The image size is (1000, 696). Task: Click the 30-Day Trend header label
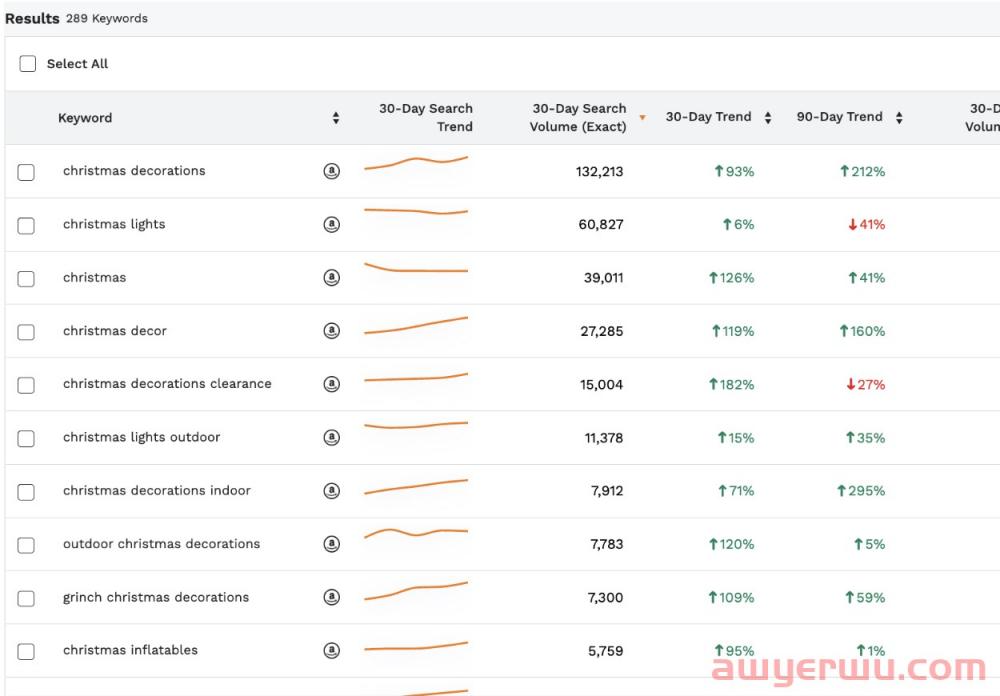pos(709,117)
